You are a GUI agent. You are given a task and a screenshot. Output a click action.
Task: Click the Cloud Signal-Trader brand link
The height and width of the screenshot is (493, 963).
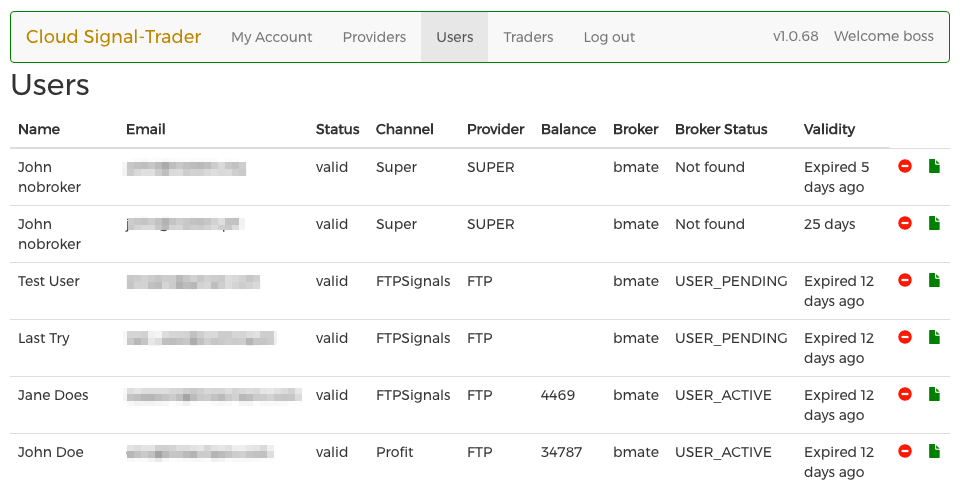click(x=113, y=37)
